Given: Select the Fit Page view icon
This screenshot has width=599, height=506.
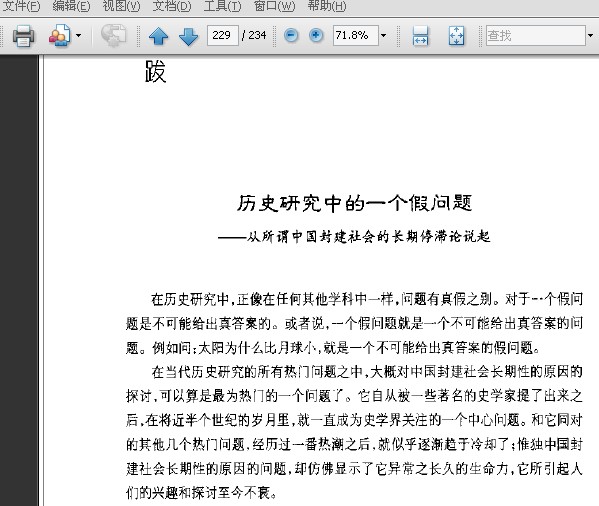Looking at the screenshot, I should pos(456,36).
